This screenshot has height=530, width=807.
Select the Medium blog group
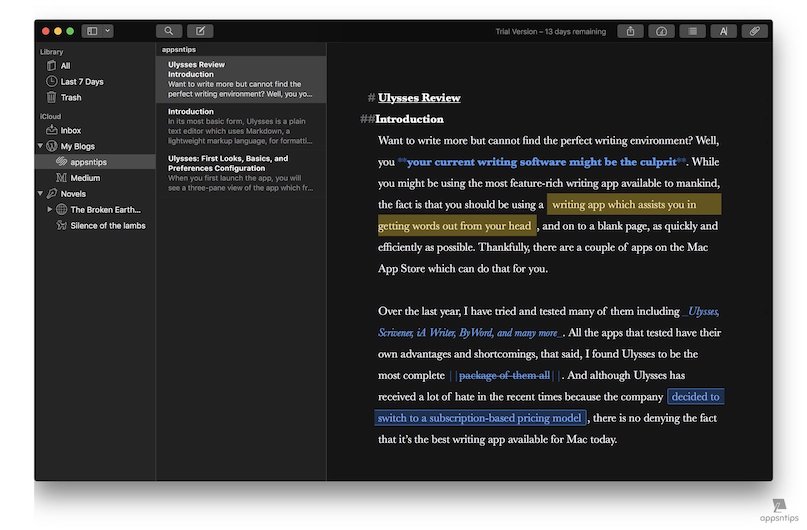(x=85, y=178)
